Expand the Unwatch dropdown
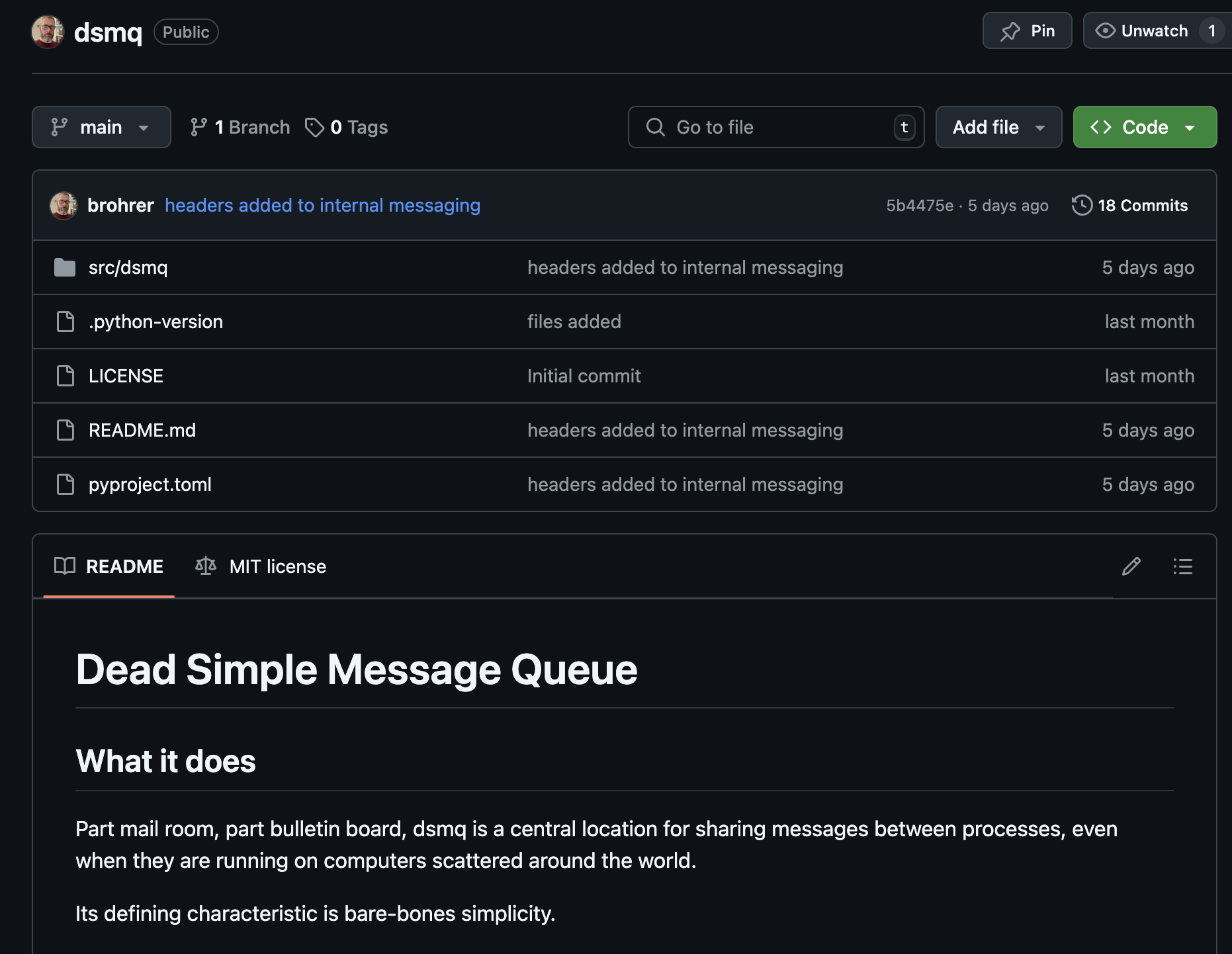The height and width of the screenshot is (954, 1232). pos(1155,30)
